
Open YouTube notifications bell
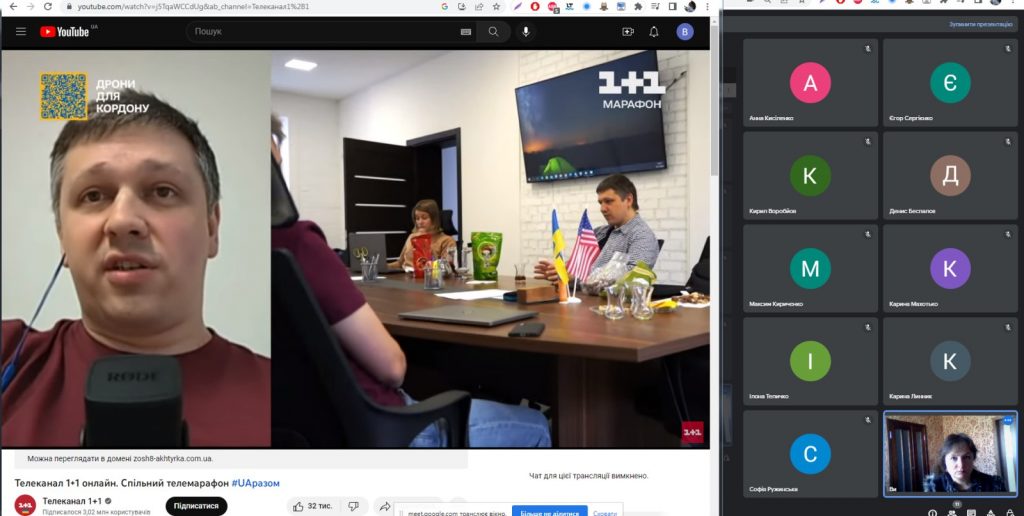(654, 32)
